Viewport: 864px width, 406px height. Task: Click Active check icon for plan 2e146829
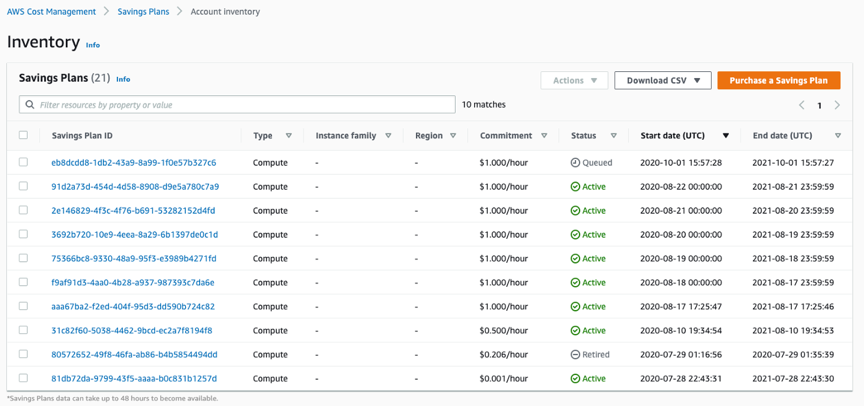point(575,211)
